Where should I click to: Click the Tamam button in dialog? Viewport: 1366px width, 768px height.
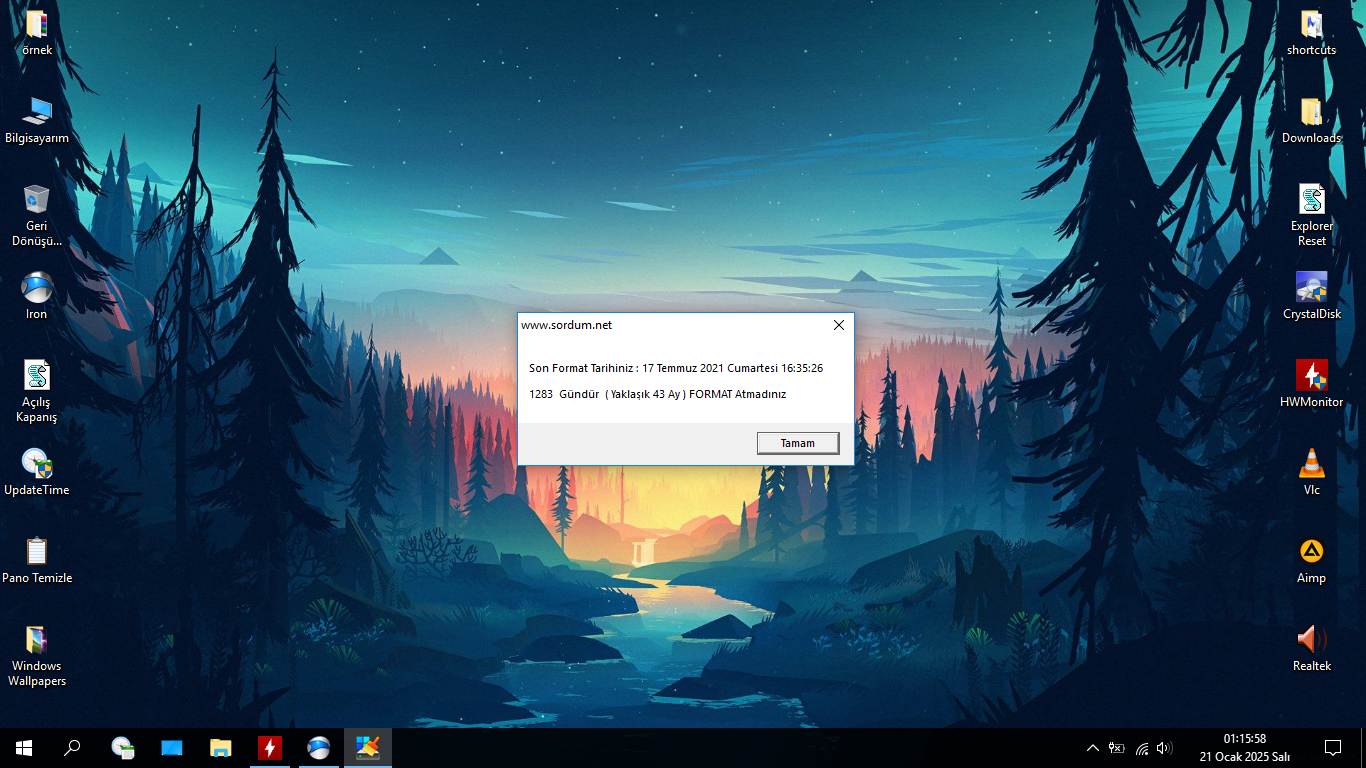tap(798, 443)
